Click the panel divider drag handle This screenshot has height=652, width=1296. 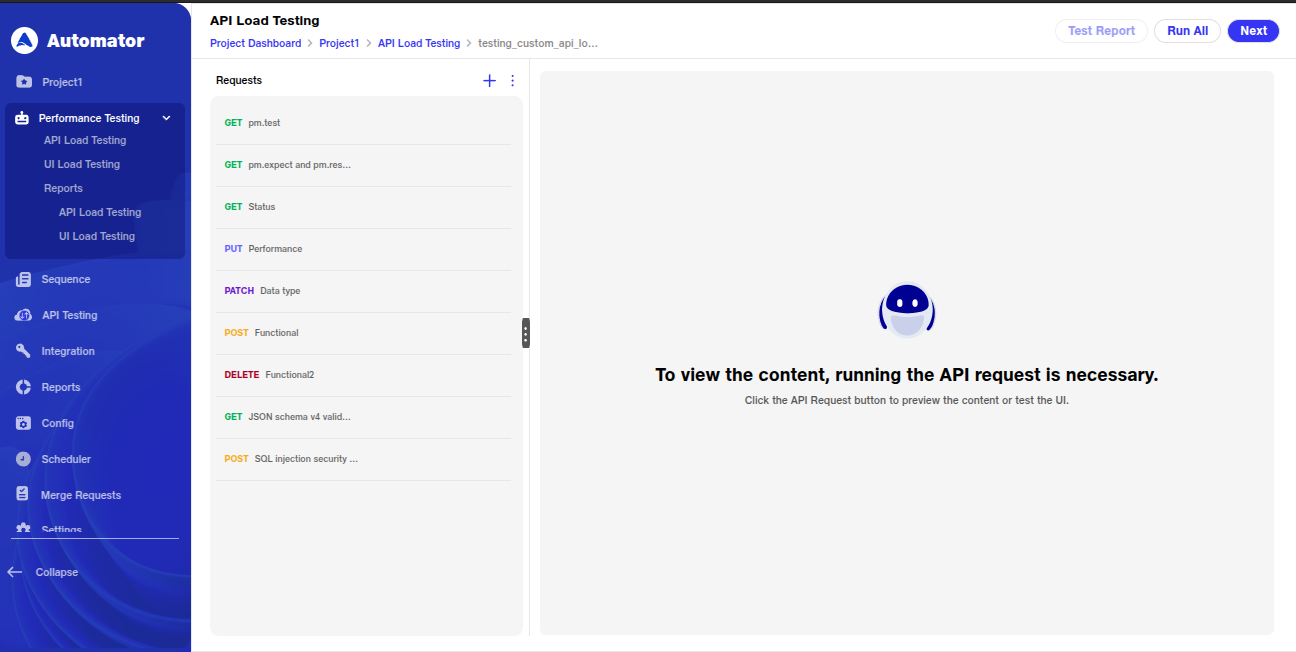click(x=526, y=333)
